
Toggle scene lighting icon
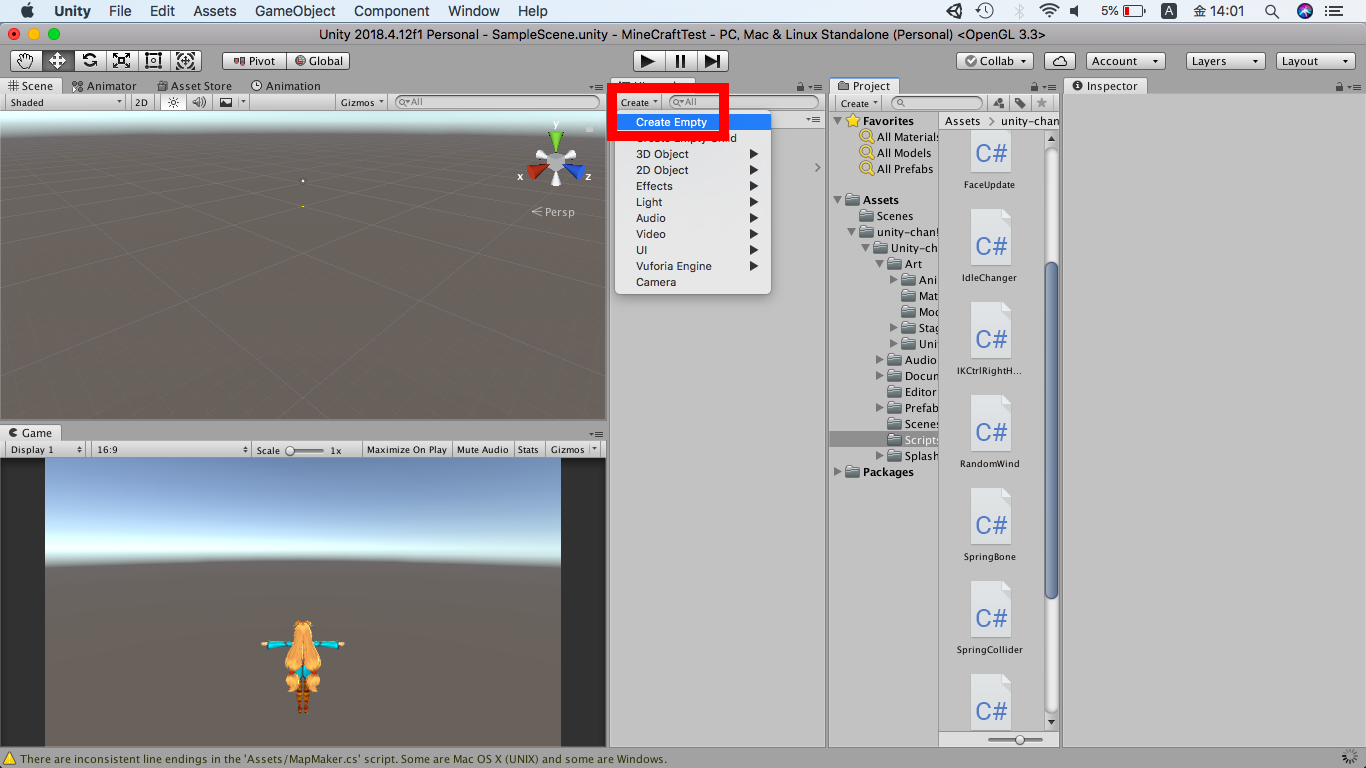(174, 102)
